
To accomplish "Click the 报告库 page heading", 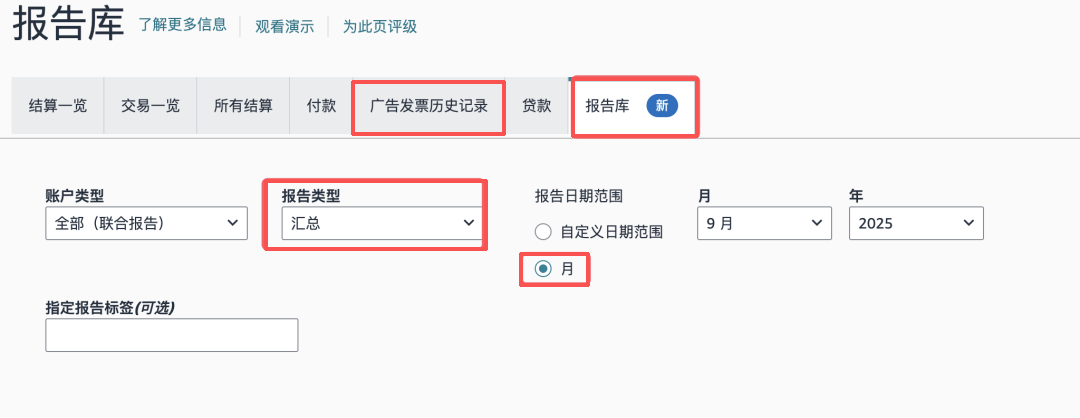I will coord(68,27).
